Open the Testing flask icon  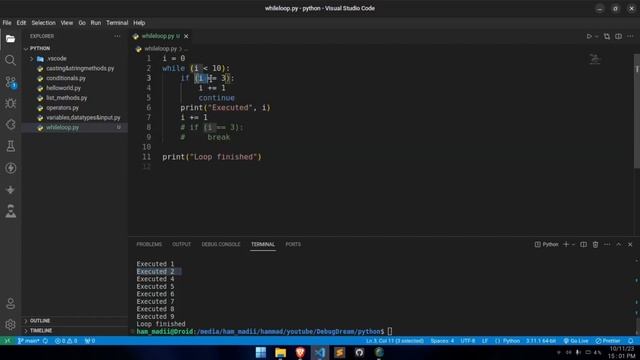click(11, 146)
